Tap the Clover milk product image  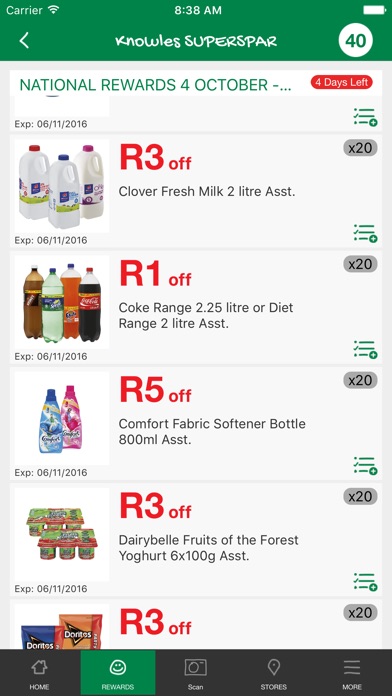(x=62, y=186)
